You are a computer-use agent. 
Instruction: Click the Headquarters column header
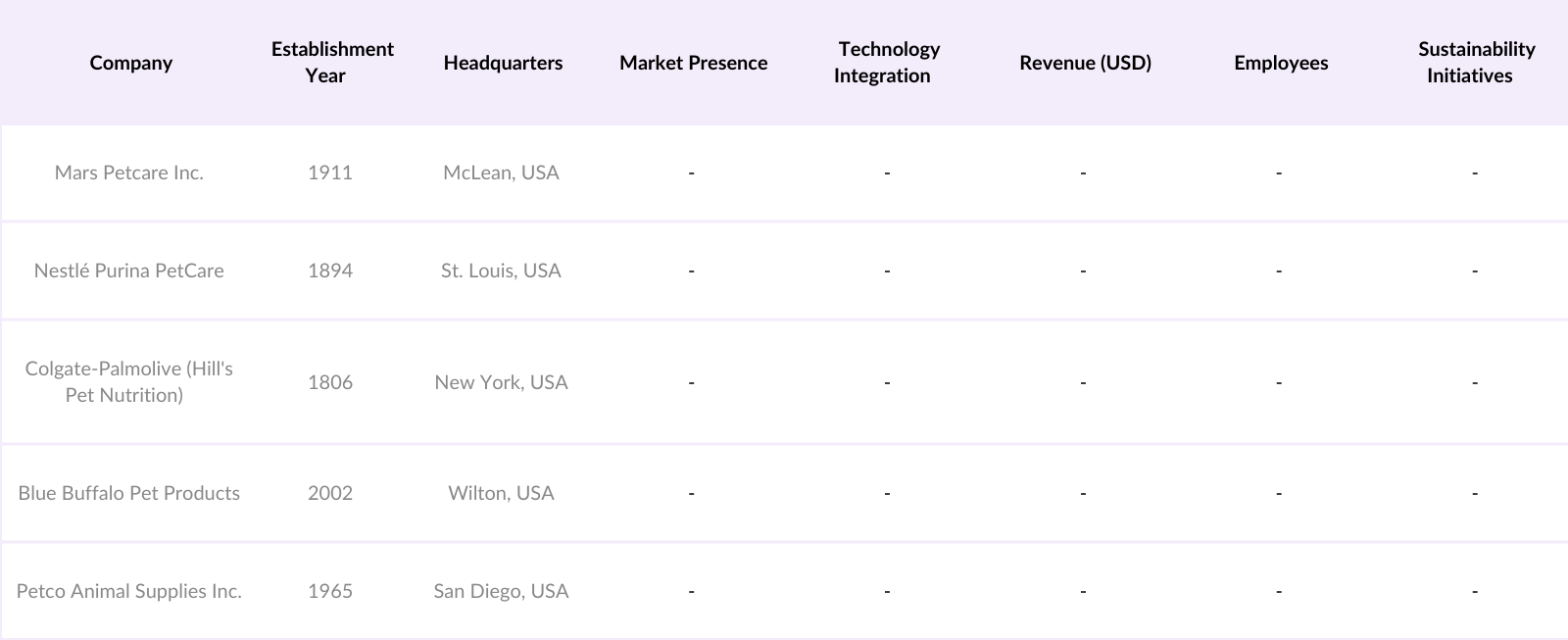(x=503, y=63)
